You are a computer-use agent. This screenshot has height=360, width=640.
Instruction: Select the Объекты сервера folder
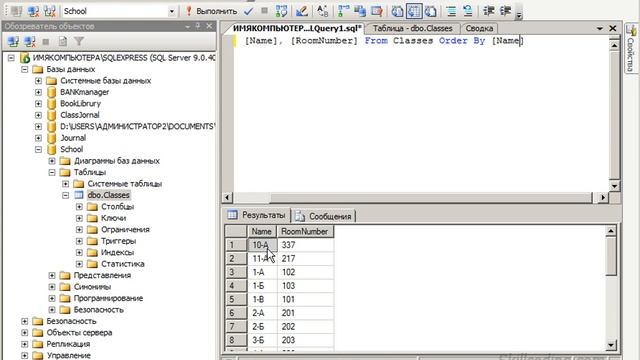coord(79,332)
